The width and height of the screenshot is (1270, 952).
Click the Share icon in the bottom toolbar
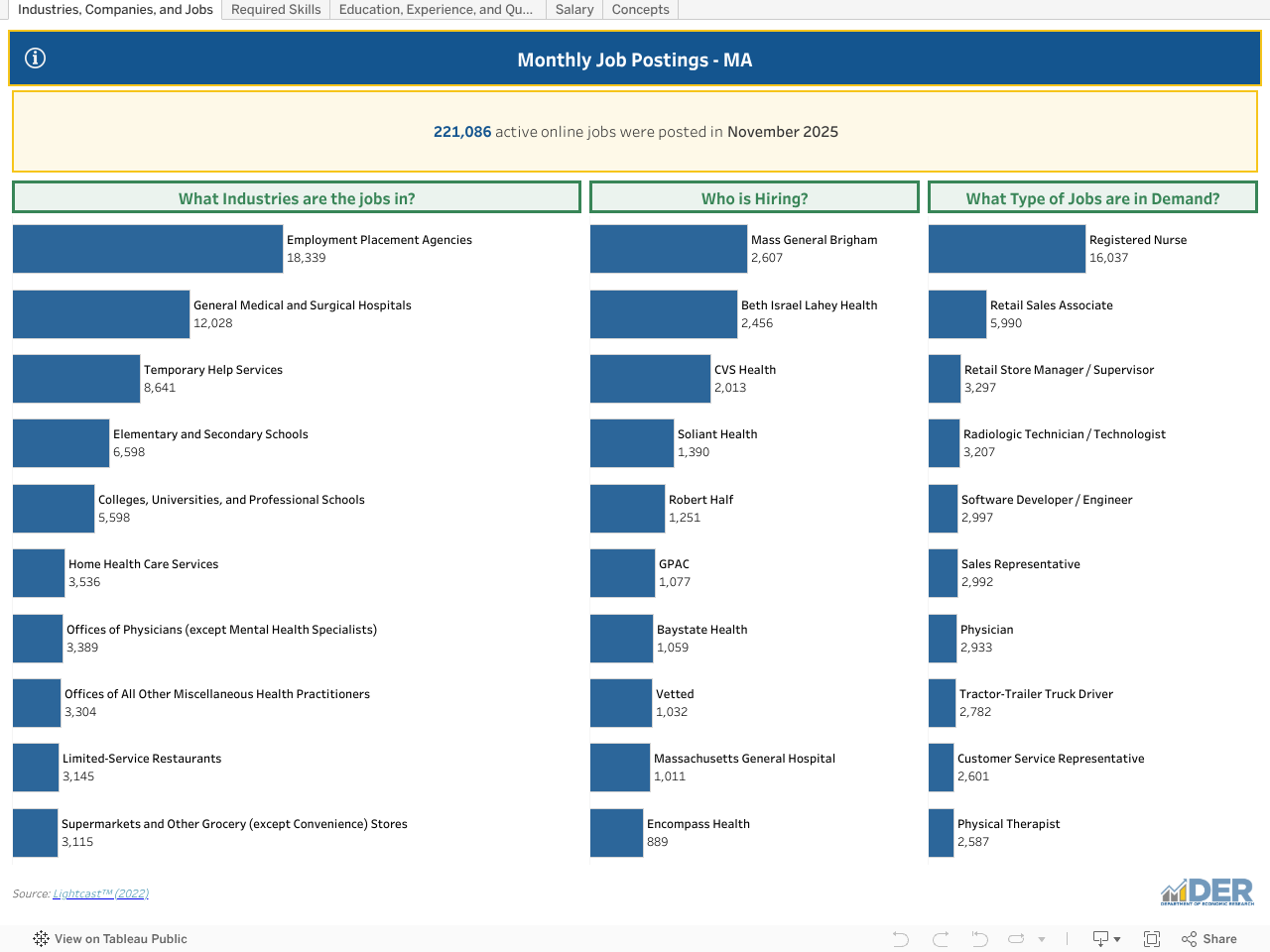click(x=1190, y=939)
